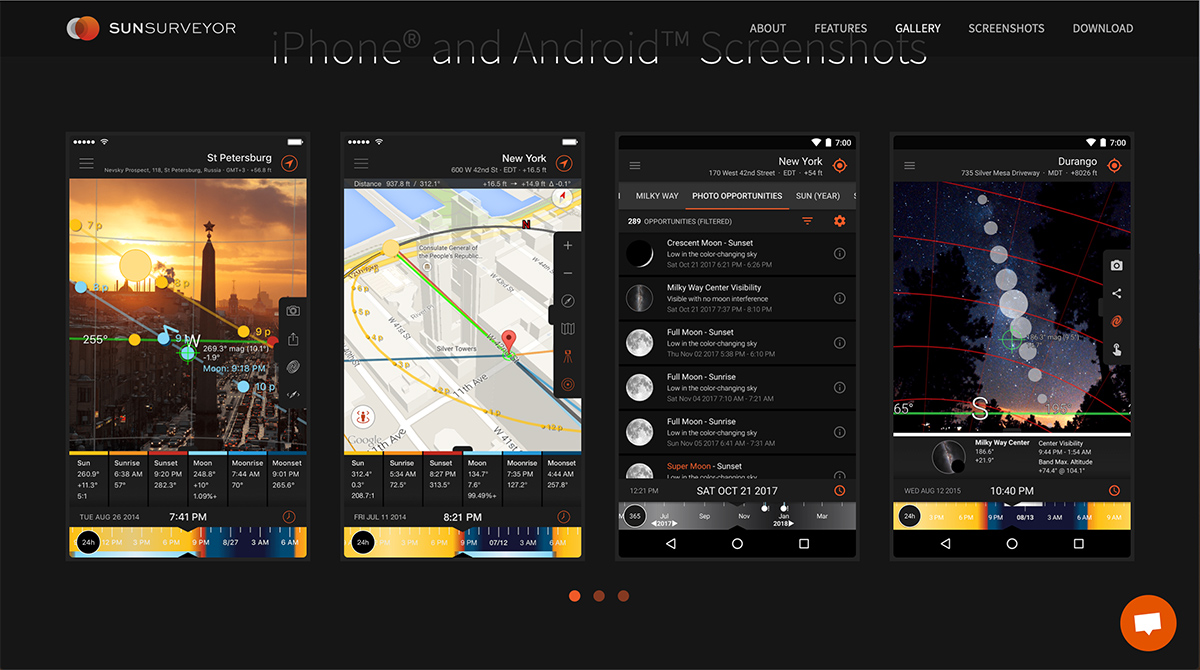The width and height of the screenshot is (1200, 670).
Task: Tap orange tripod icon in map side panel
Action: click(x=568, y=356)
